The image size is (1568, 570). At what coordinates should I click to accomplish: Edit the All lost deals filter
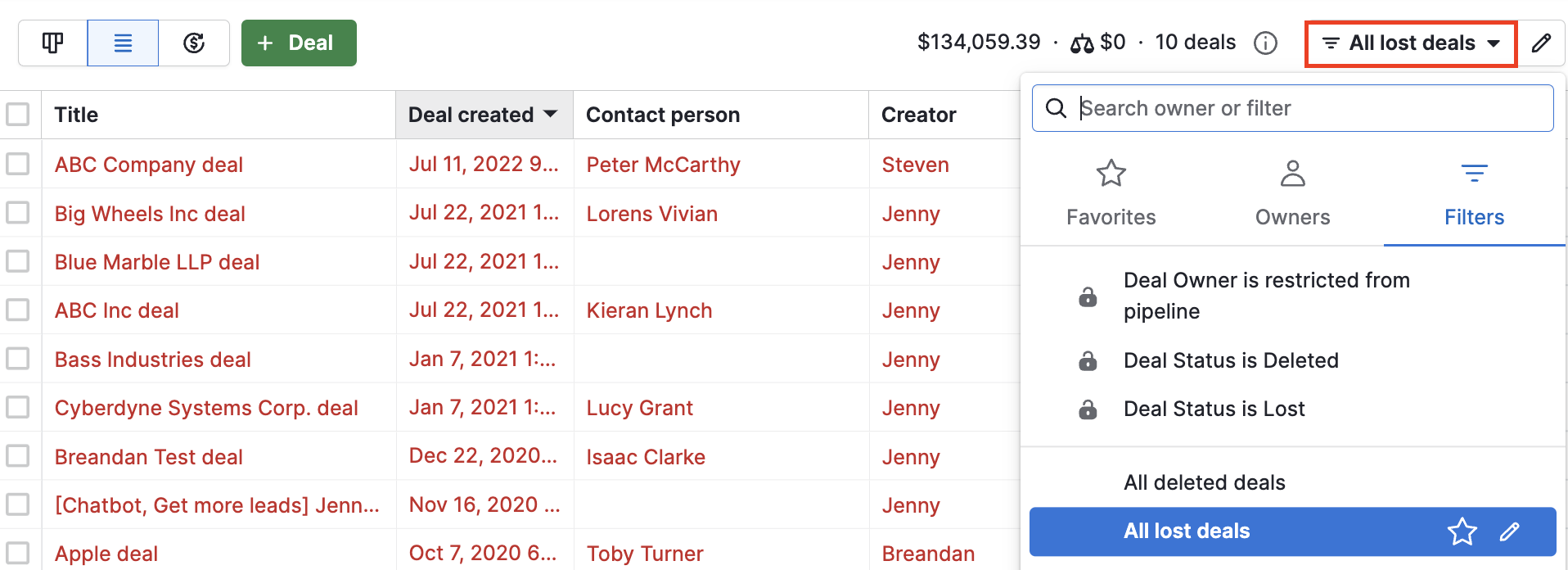pyautogui.click(x=1509, y=532)
